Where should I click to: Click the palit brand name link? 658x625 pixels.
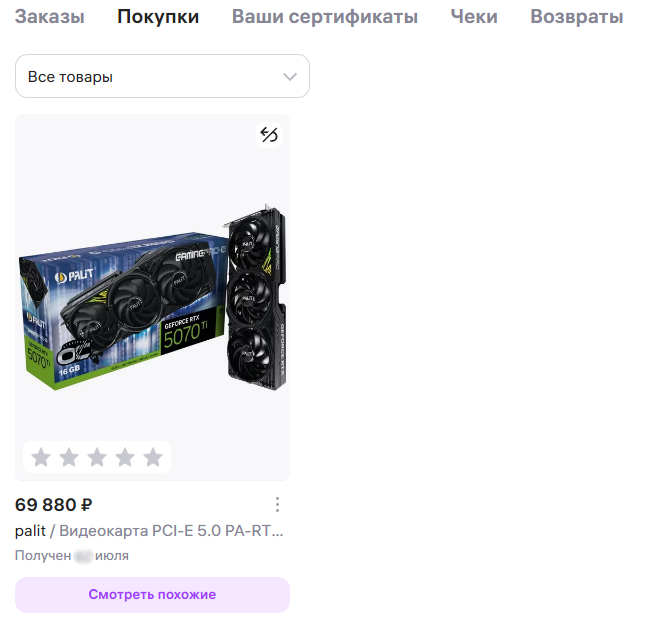[x=30, y=531]
